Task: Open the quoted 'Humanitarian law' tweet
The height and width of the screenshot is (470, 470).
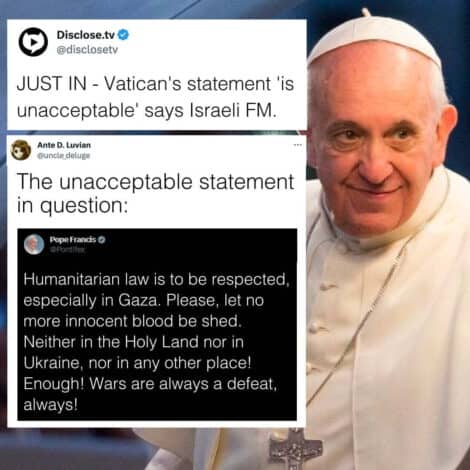Action: (157, 324)
